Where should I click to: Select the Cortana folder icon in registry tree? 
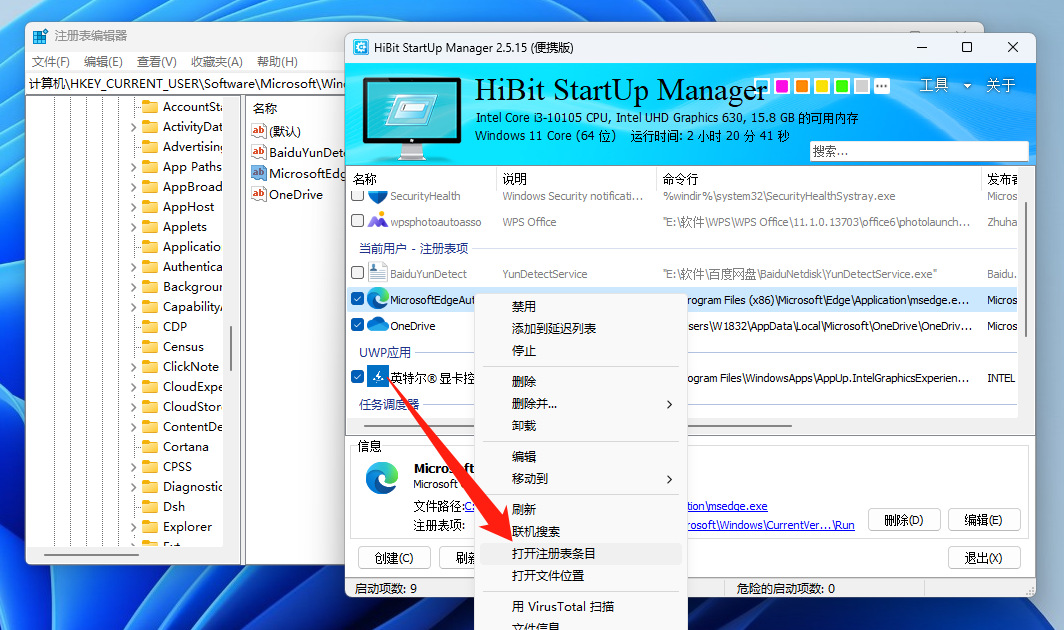pos(150,447)
